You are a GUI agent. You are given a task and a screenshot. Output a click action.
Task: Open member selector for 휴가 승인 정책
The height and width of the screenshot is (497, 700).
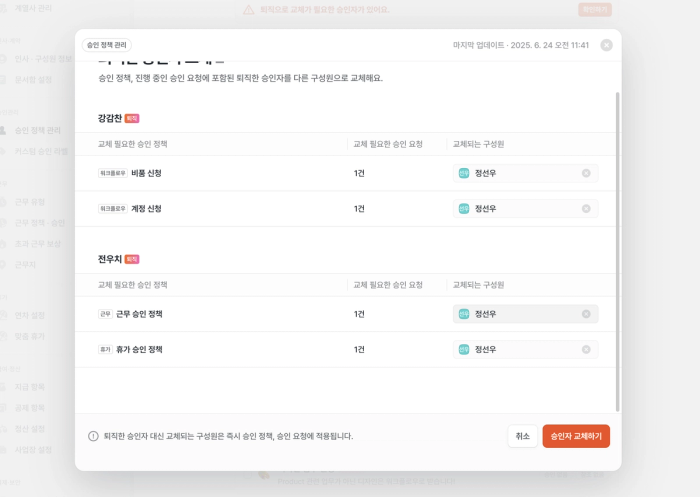pos(525,349)
